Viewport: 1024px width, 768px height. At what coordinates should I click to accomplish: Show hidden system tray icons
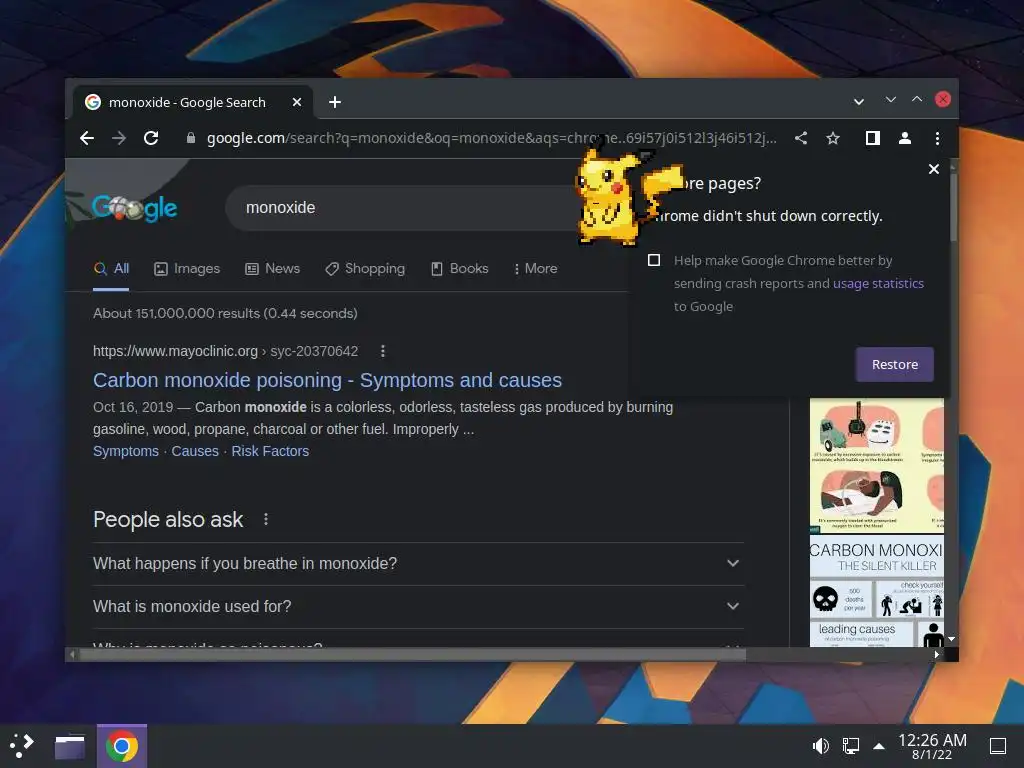click(879, 746)
